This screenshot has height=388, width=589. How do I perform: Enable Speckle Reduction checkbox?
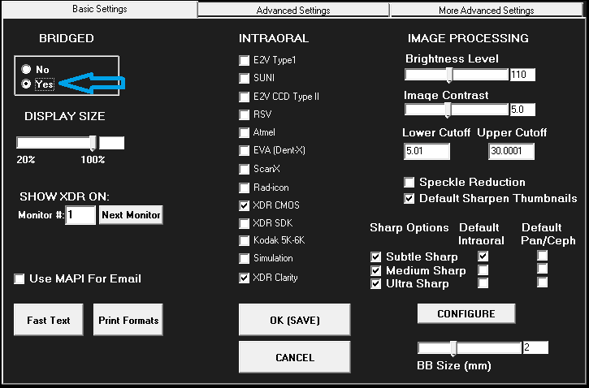409,183
